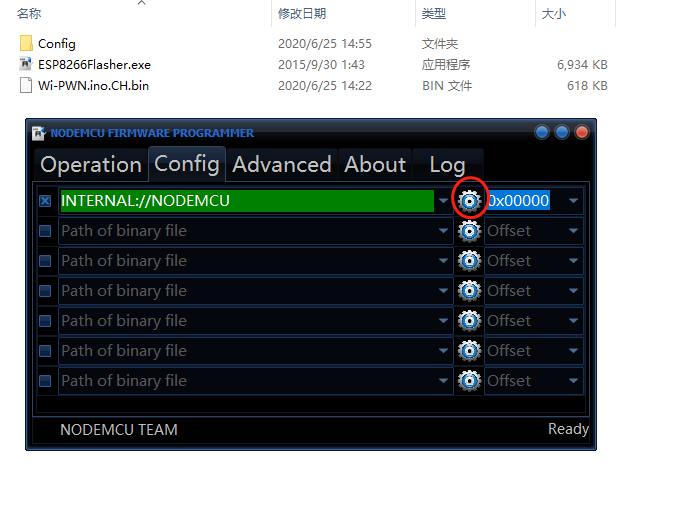Screen dimensions: 685x513
Task: Expand the fourth row Offset dropdown arrow
Action: pos(573,291)
